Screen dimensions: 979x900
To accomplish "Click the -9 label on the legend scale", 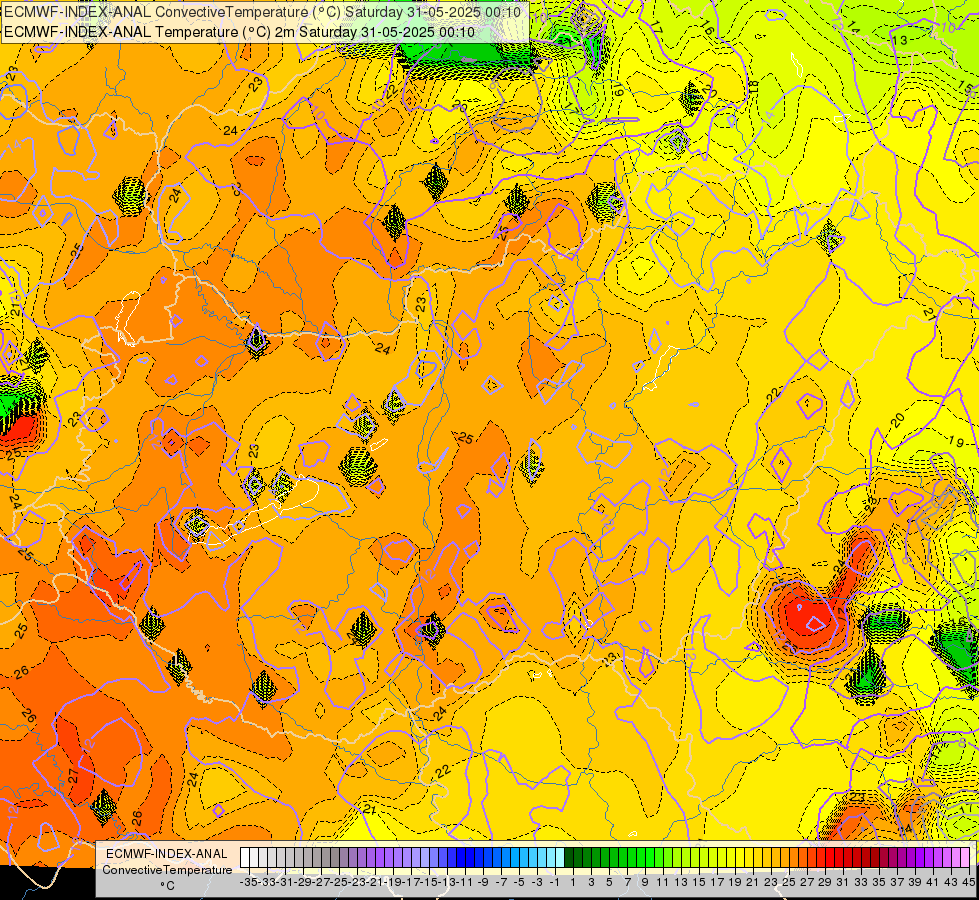I will [x=483, y=882].
